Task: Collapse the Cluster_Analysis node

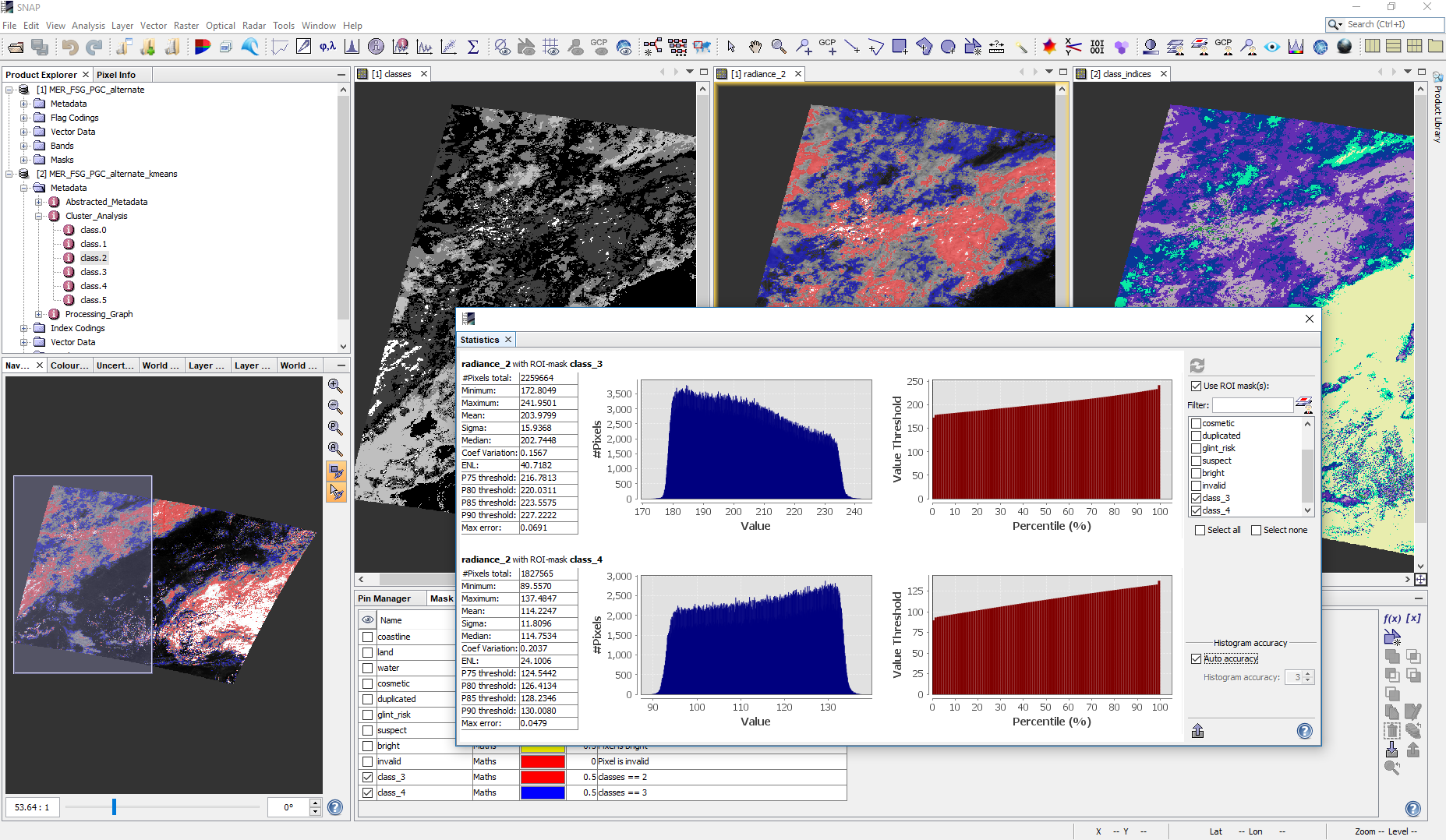Action: [x=39, y=216]
